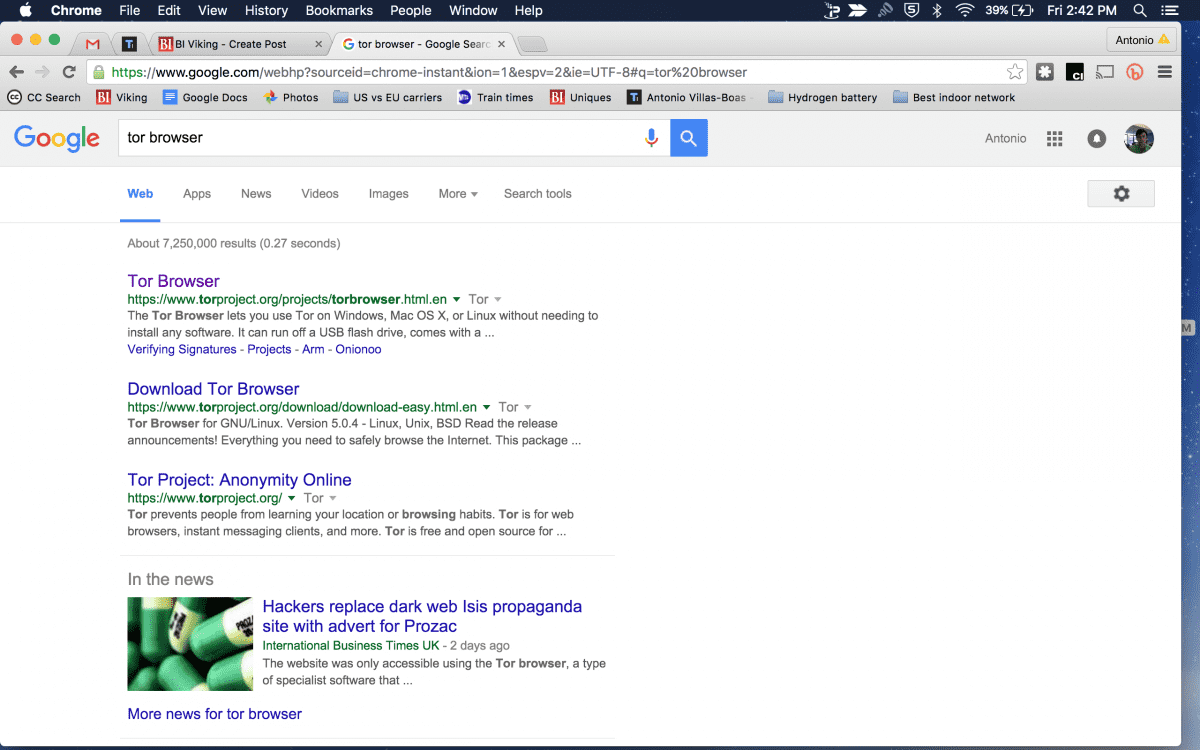Click More news for tor browser link

[214, 714]
